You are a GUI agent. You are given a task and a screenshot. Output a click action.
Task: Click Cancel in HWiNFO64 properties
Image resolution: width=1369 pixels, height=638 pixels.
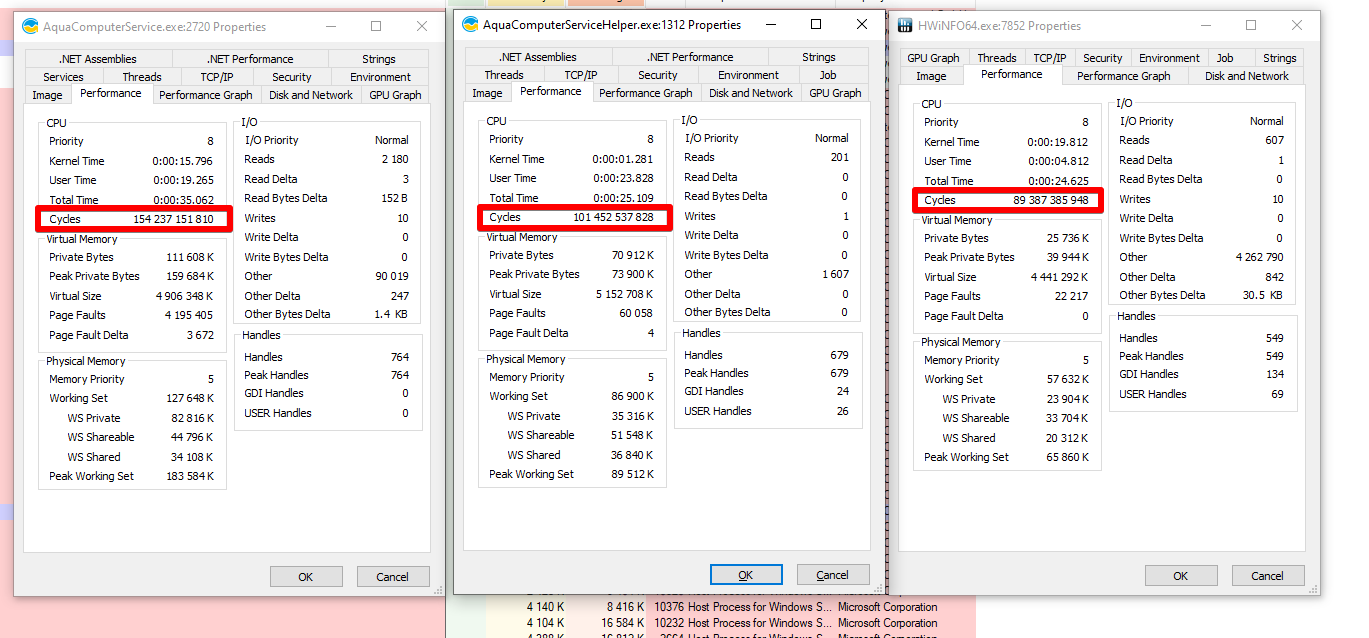tap(1268, 576)
